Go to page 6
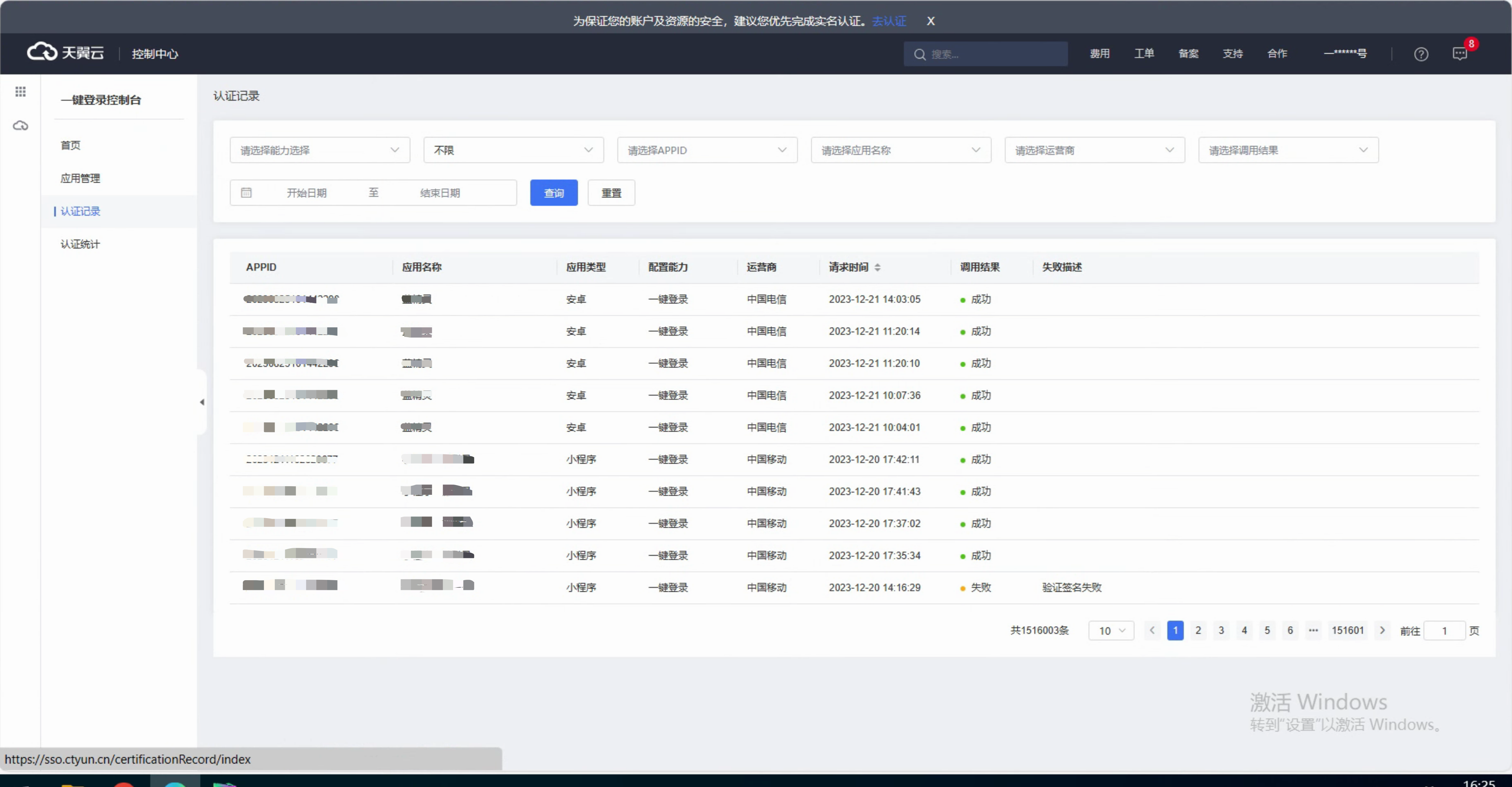The width and height of the screenshot is (1512, 787). coord(1290,630)
